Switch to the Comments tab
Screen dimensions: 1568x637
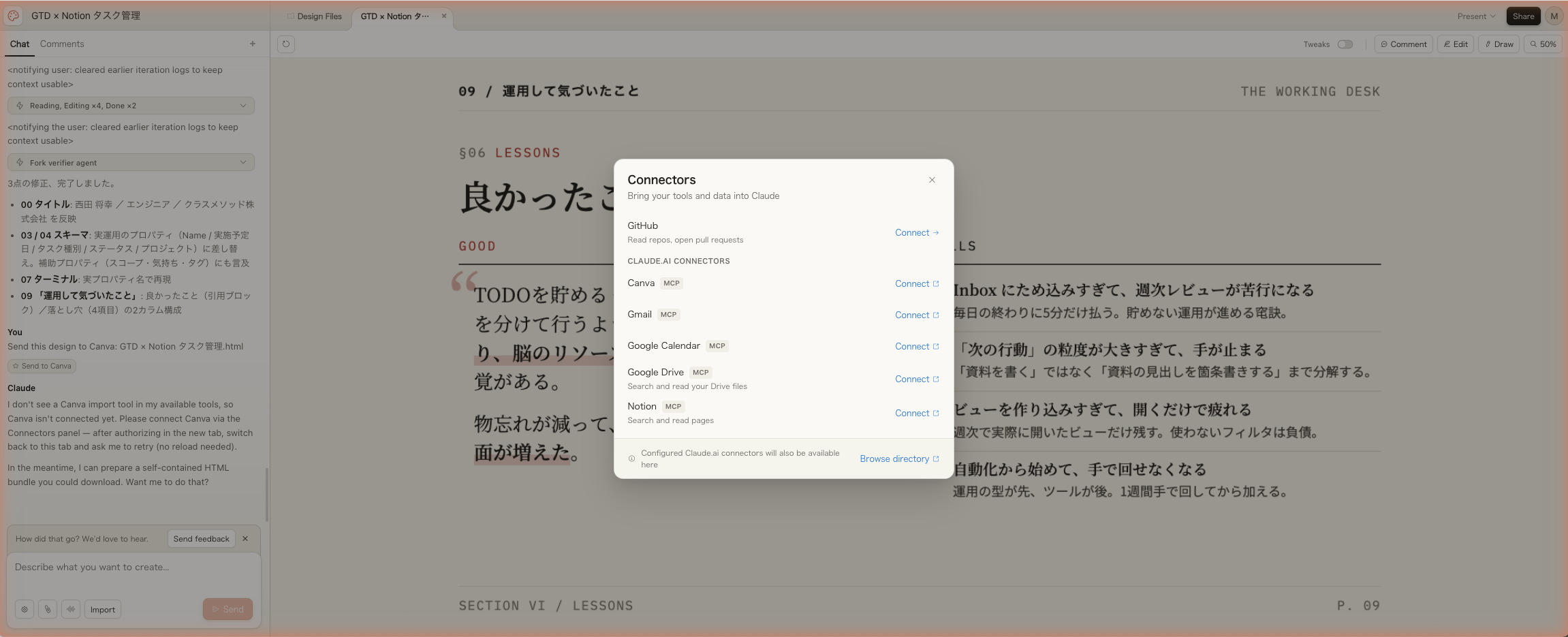(62, 44)
